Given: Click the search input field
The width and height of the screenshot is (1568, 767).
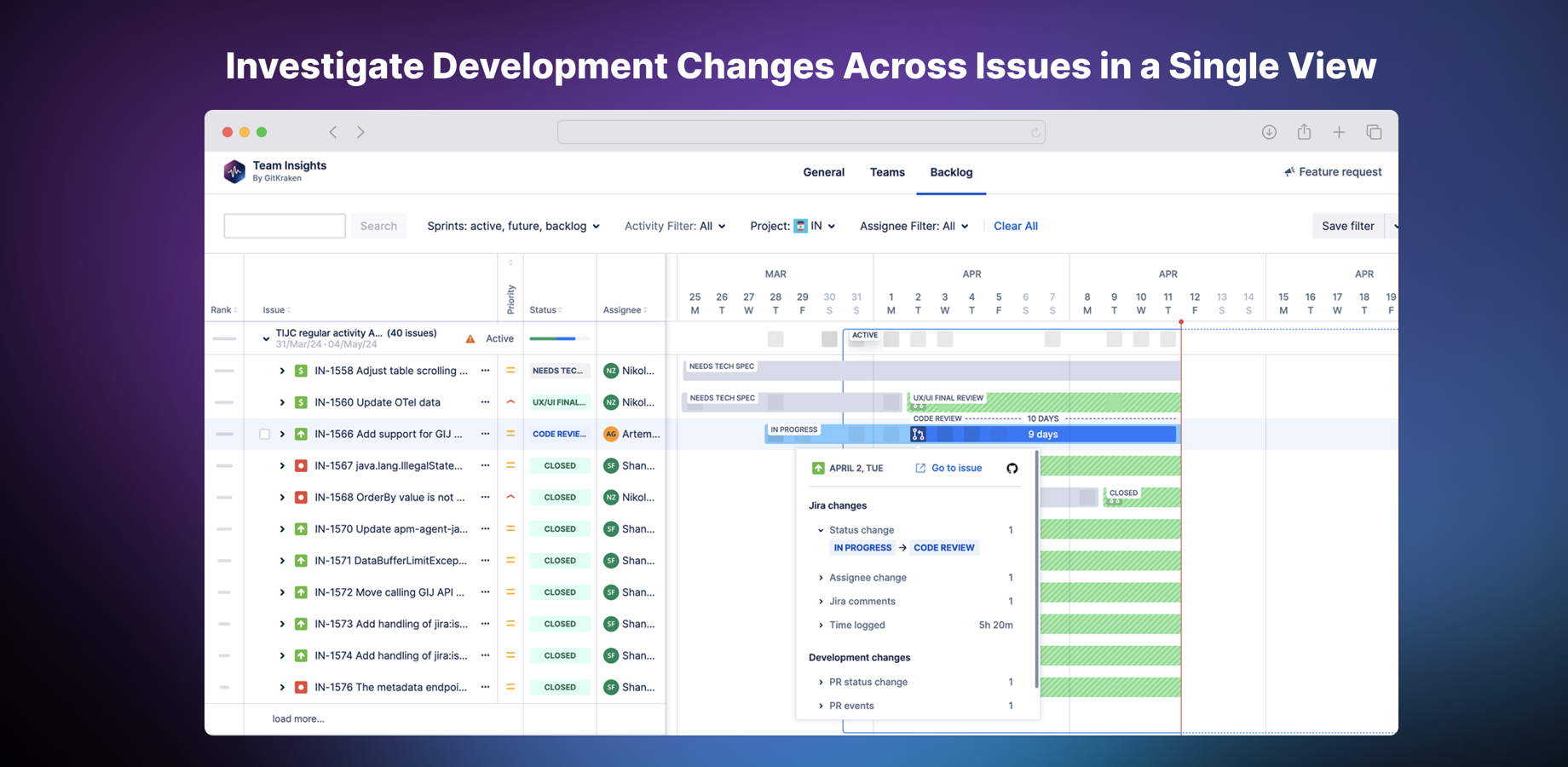Looking at the screenshot, I should [285, 226].
